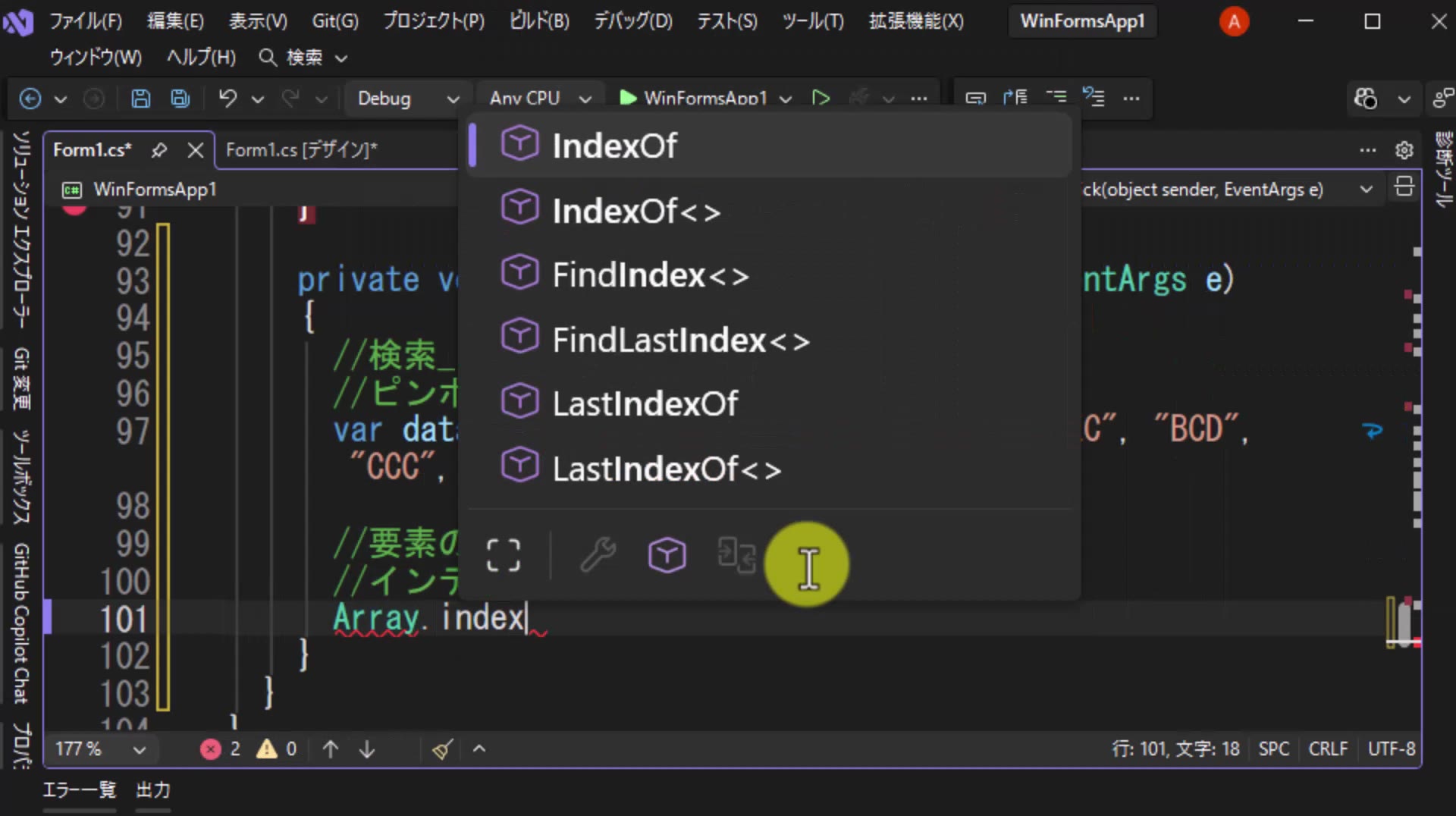Open the Debug configuration dropdown
This screenshot has width=1456, height=816.
tap(408, 99)
